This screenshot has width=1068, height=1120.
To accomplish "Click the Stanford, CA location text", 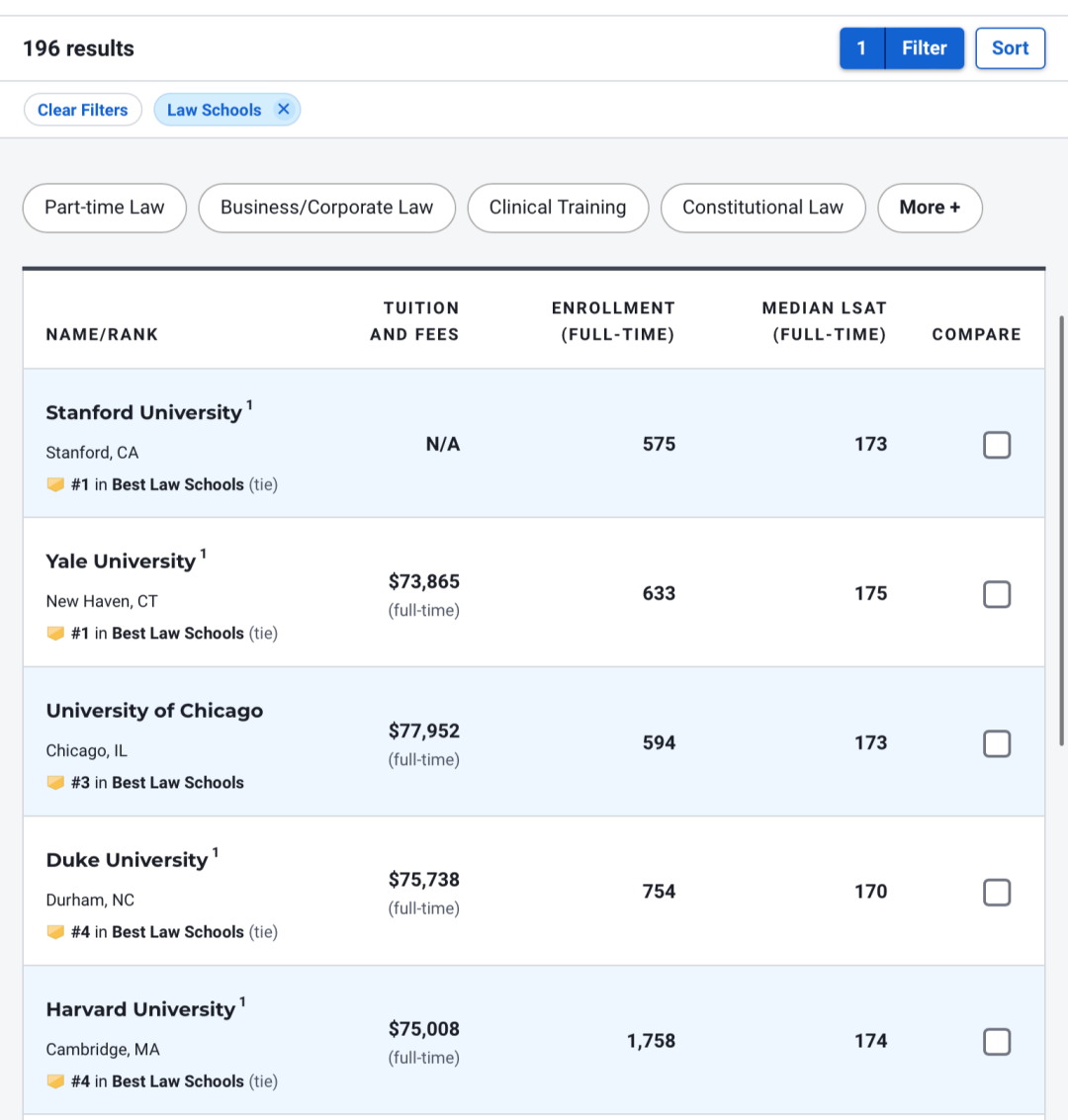I will (x=92, y=453).
